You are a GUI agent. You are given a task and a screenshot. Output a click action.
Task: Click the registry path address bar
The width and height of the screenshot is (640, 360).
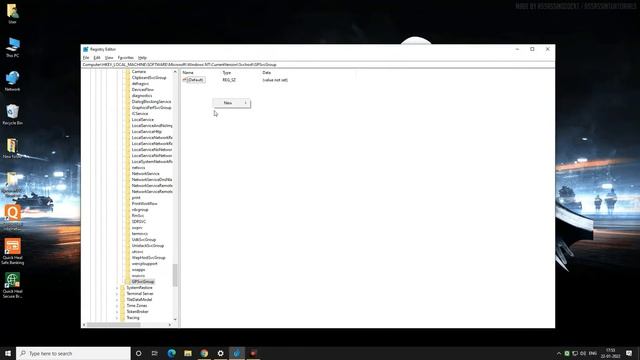[318, 64]
